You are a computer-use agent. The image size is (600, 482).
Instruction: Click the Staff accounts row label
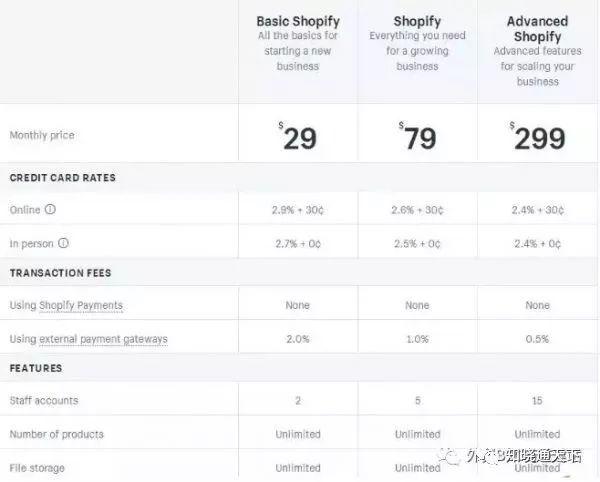pyautogui.click(x=44, y=401)
